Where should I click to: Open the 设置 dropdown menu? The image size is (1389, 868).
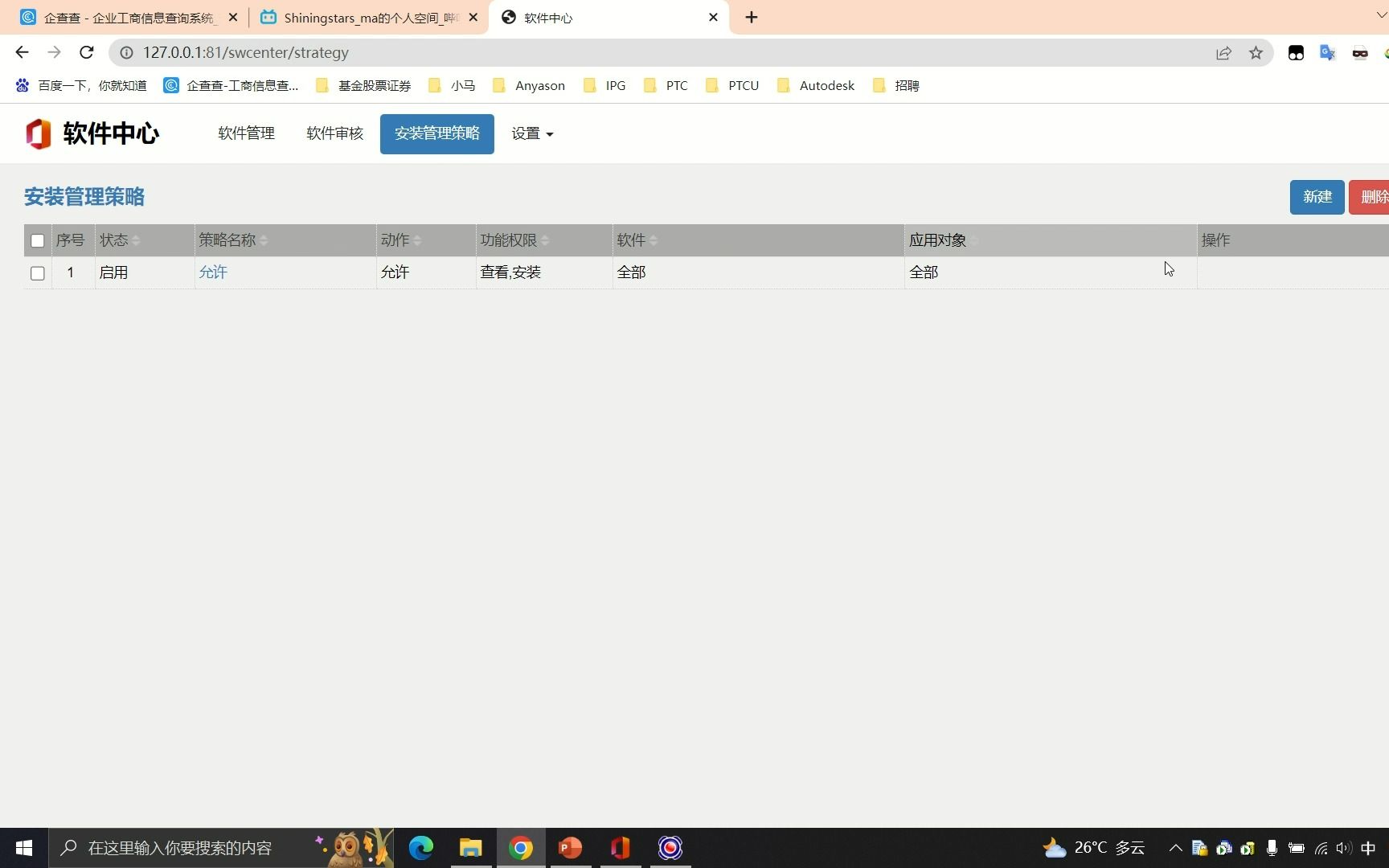coord(531,133)
